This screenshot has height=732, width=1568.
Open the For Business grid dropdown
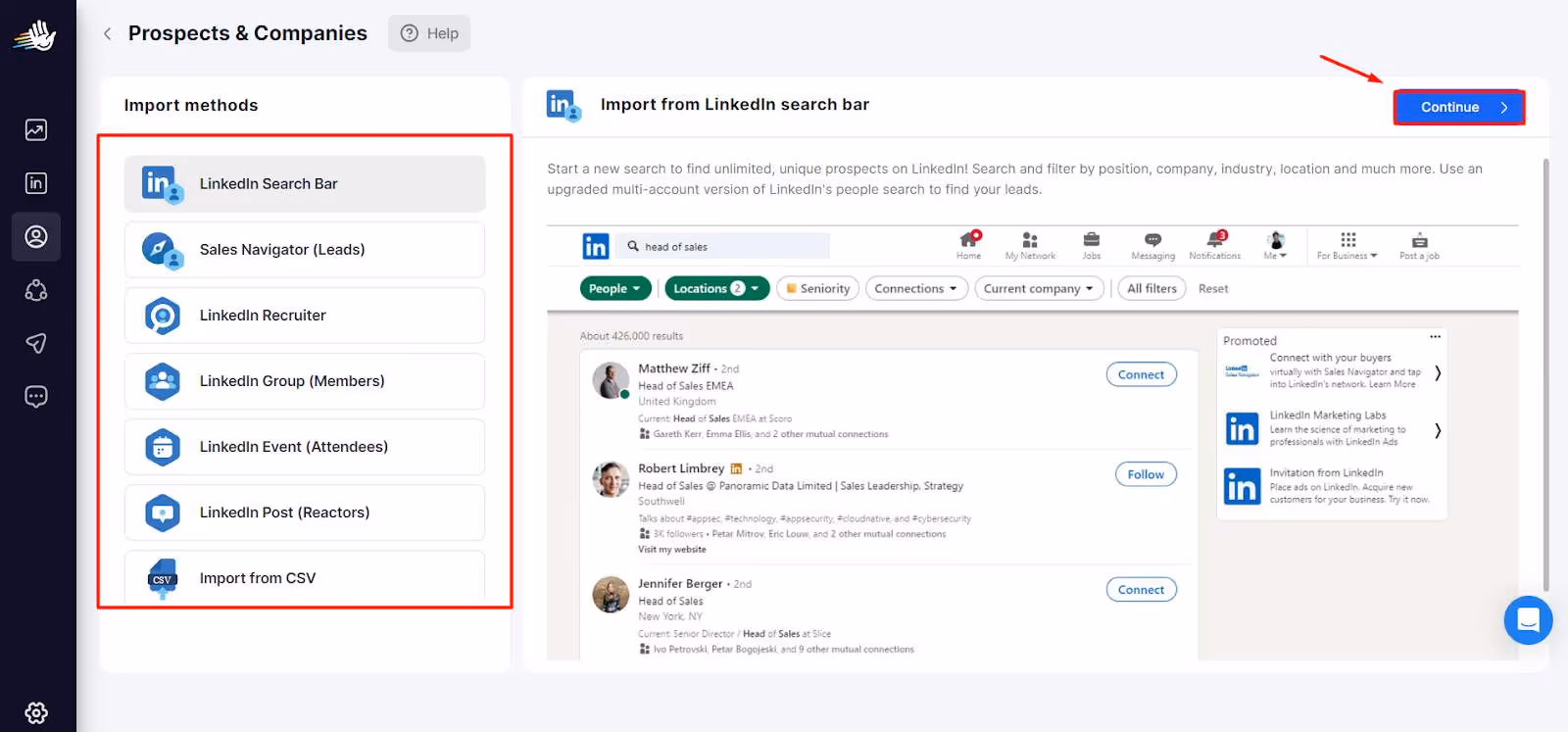[x=1347, y=245]
